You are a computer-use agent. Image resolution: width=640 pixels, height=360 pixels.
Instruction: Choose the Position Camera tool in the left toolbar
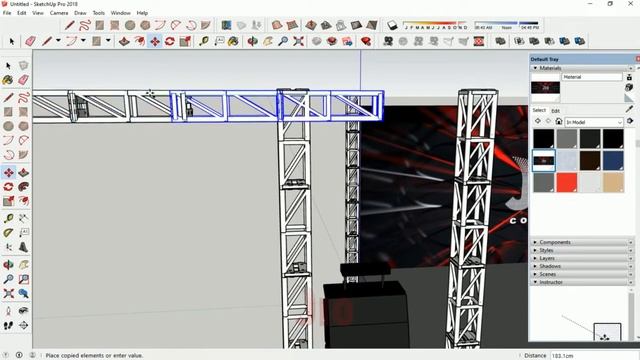click(x=8, y=311)
